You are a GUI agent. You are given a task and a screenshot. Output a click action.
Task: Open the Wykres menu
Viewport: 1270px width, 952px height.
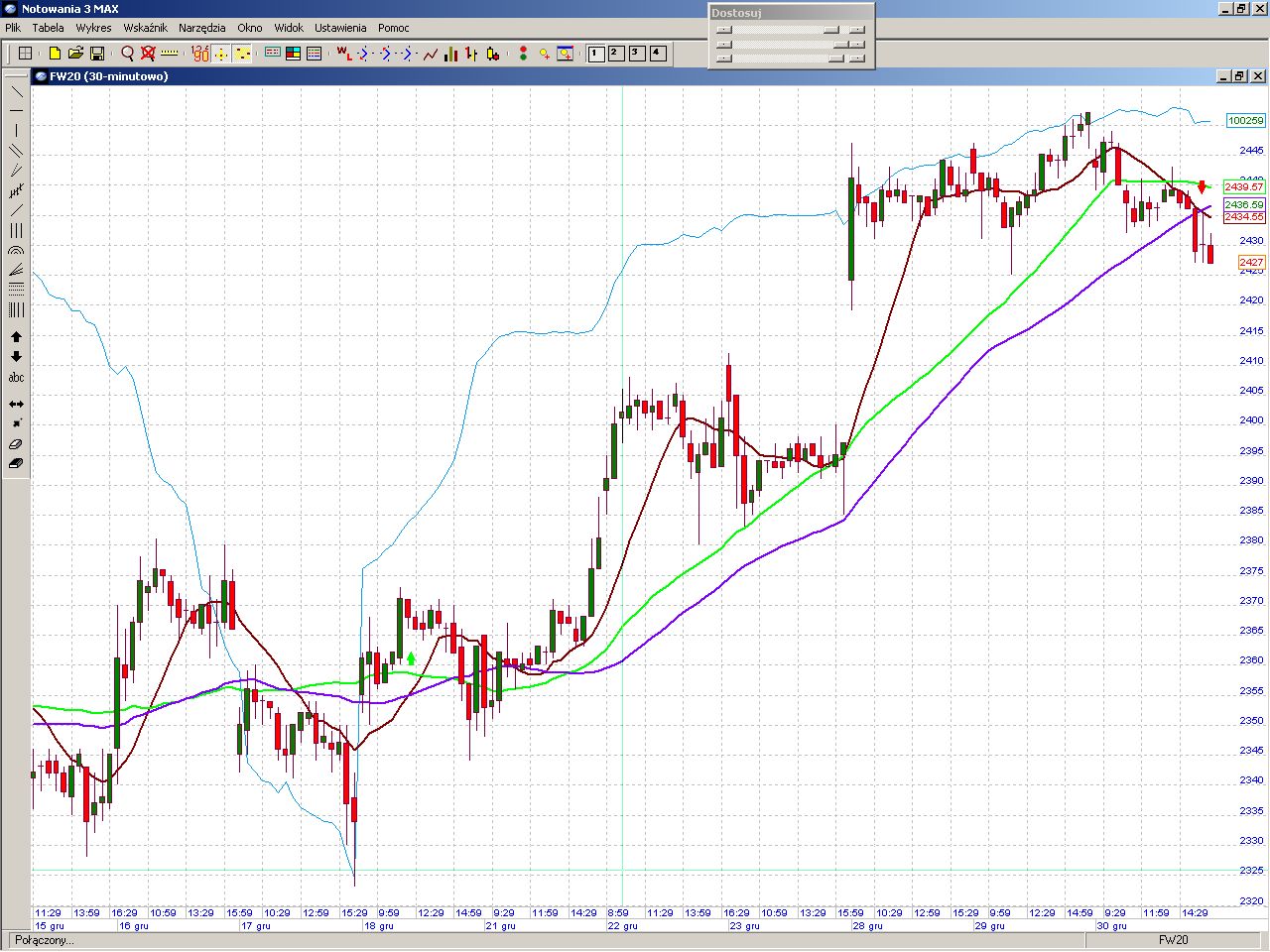(93, 28)
